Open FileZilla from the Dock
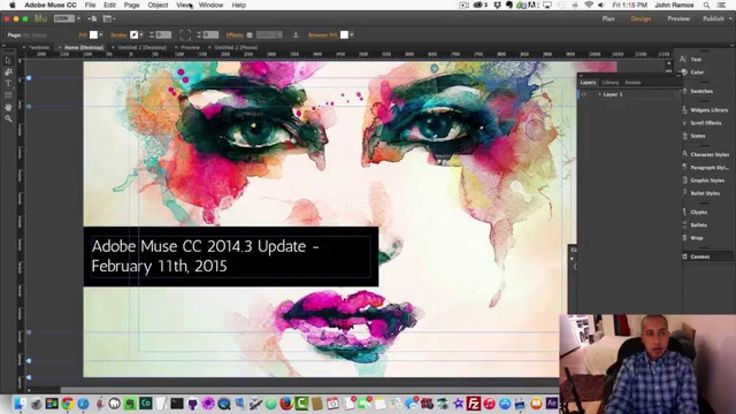Screen dimensions: 736x414 point(473,403)
